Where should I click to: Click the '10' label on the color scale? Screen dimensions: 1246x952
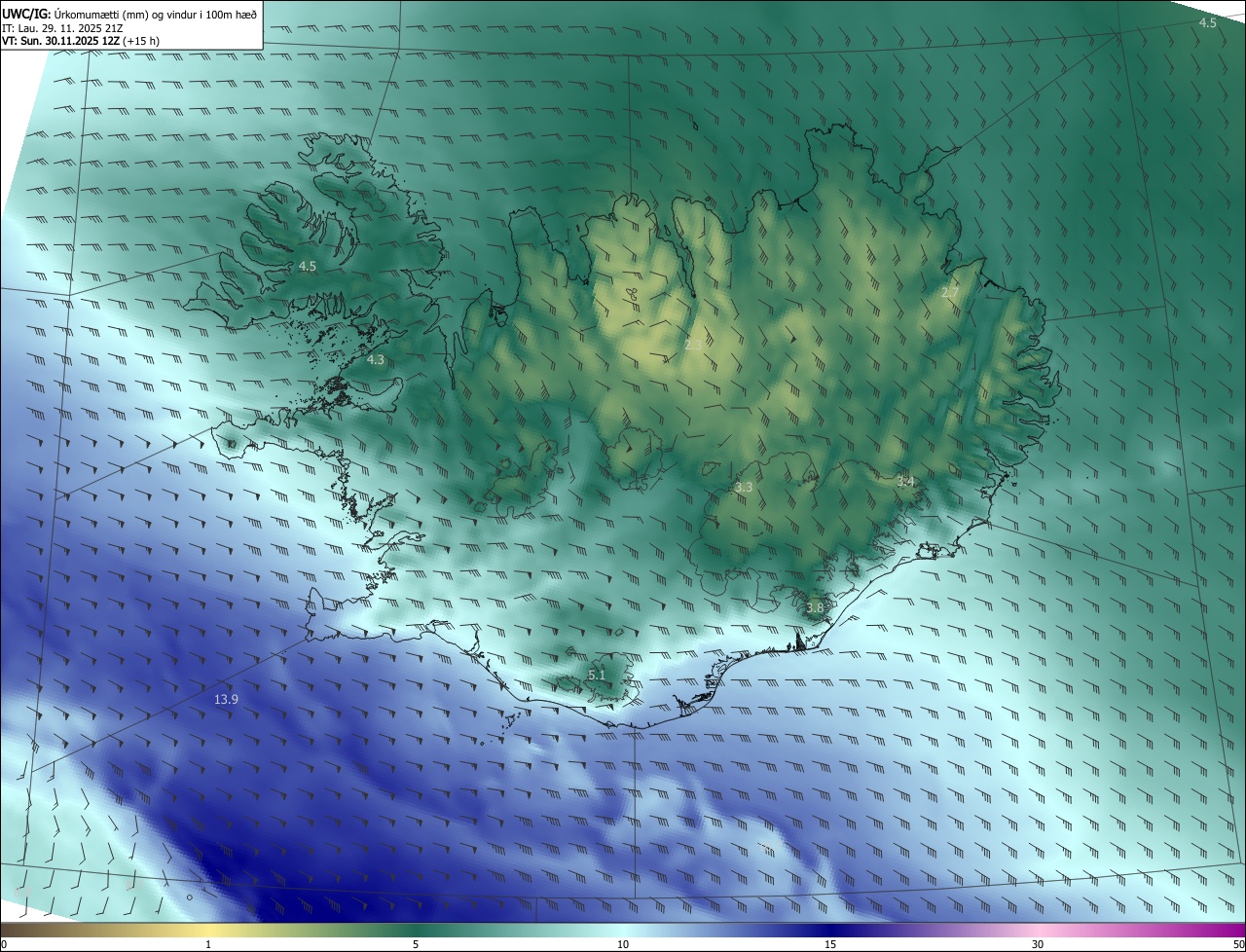[623, 944]
